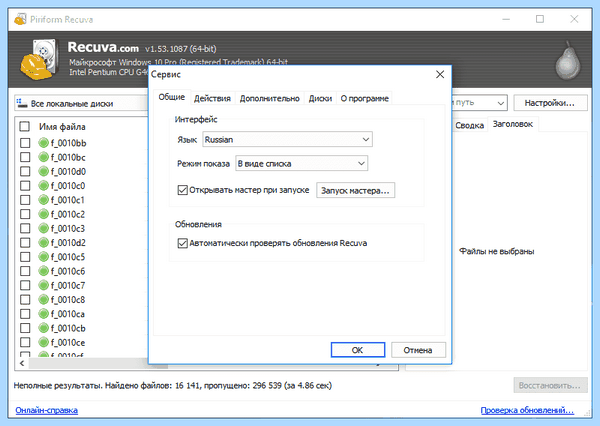Click the green status icon of f_0010cb
This screenshot has height=426, width=600.
[x=43, y=328]
